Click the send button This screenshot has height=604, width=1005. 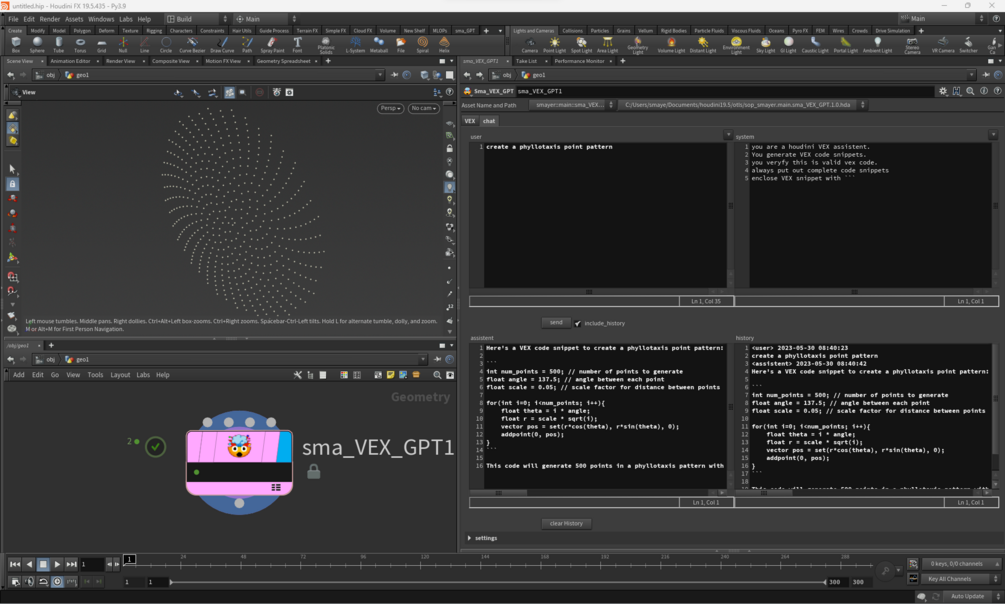(x=556, y=323)
